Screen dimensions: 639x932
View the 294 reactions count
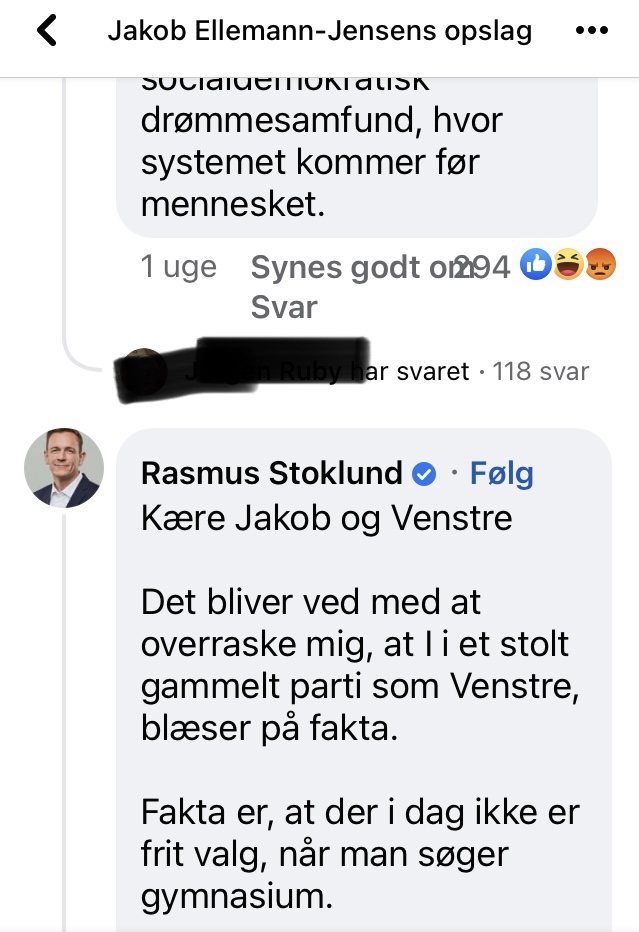[x=484, y=267]
